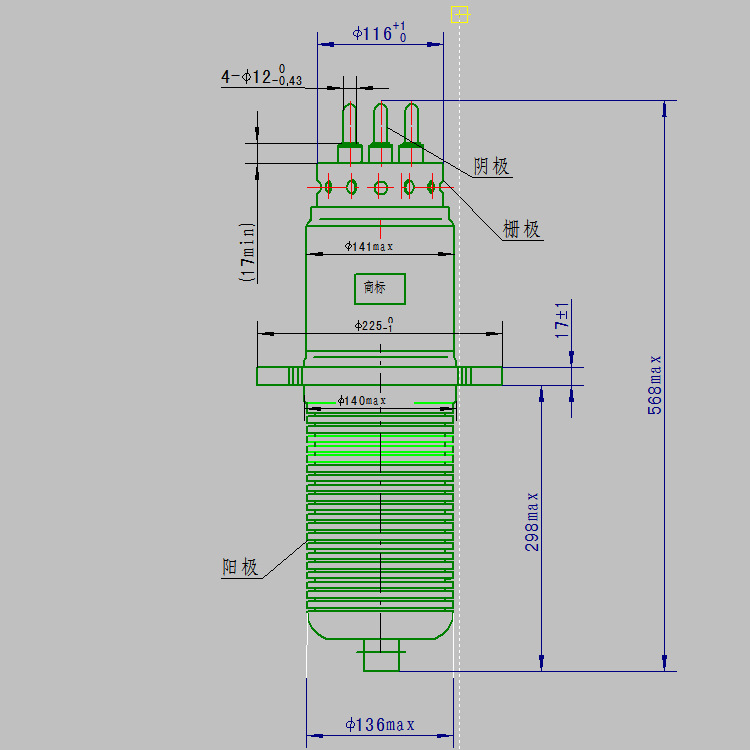Select the ф225 flange diameter dimension
Viewport: 750px width, 750px height.
click(374, 324)
